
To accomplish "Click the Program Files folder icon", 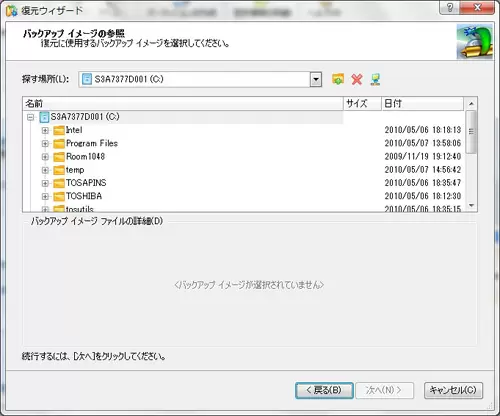I will click(59, 143).
